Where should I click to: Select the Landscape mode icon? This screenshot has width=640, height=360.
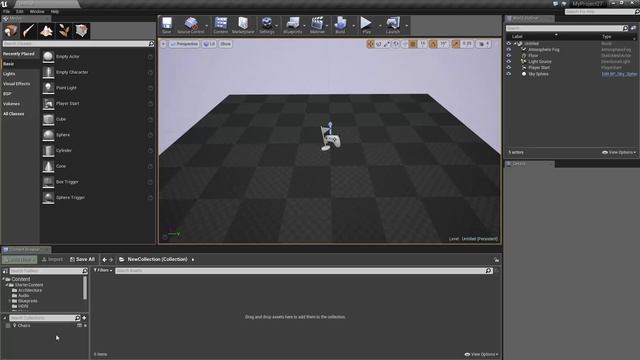(x=46, y=31)
